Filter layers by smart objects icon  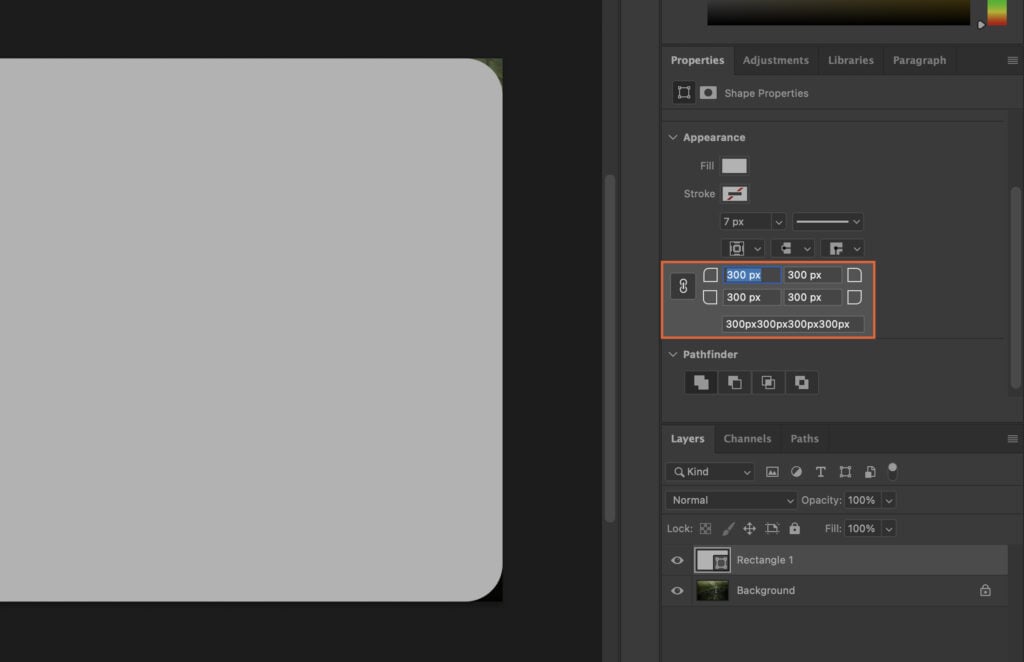tap(870, 471)
